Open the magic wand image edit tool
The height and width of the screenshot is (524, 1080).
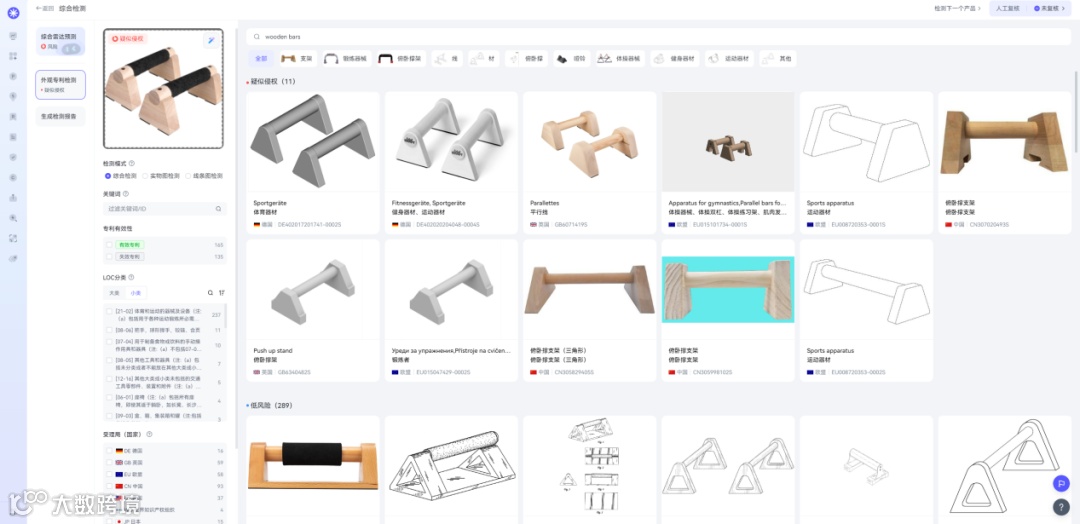(x=211, y=41)
